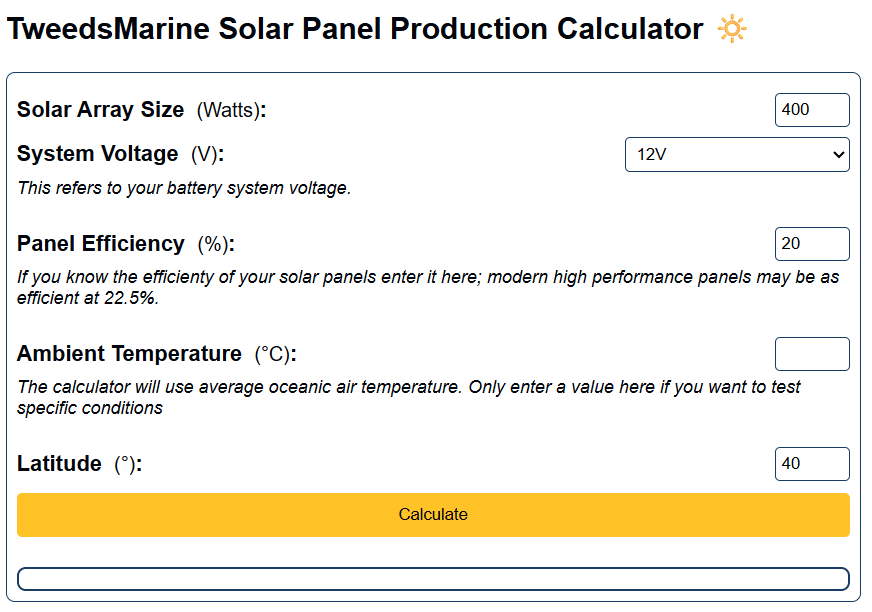The image size is (872, 612).
Task: Click the yellow Calculate bar
Action: pyautogui.click(x=433, y=515)
